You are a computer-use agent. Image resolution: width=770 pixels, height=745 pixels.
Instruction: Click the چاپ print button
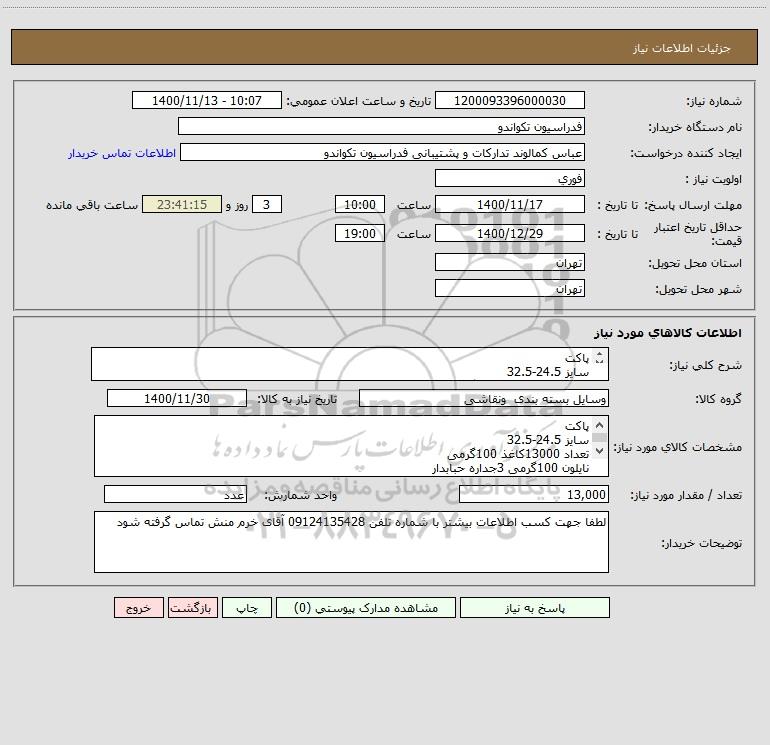(x=247, y=608)
